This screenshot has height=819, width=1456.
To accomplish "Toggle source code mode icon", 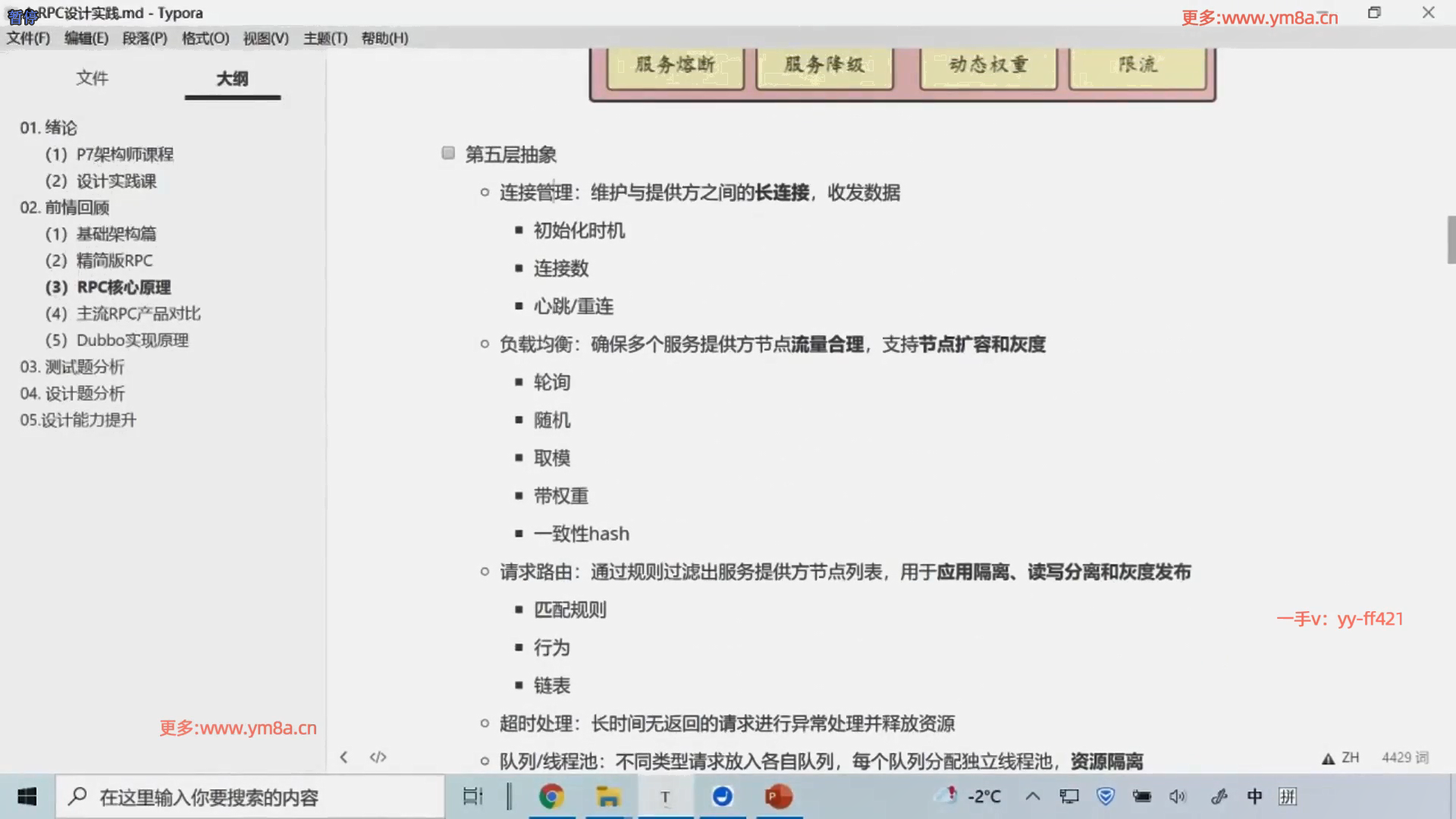I will click(378, 757).
